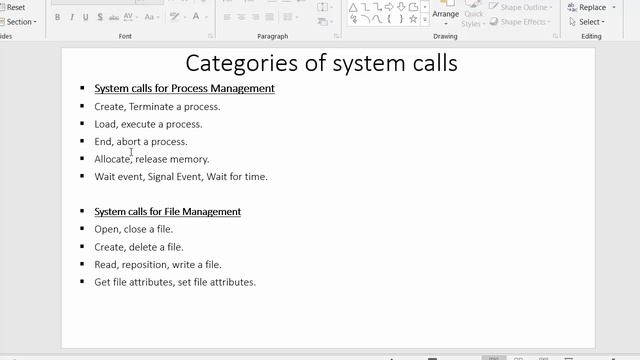Click 'Load, execute a process.' bullet

click(148, 124)
